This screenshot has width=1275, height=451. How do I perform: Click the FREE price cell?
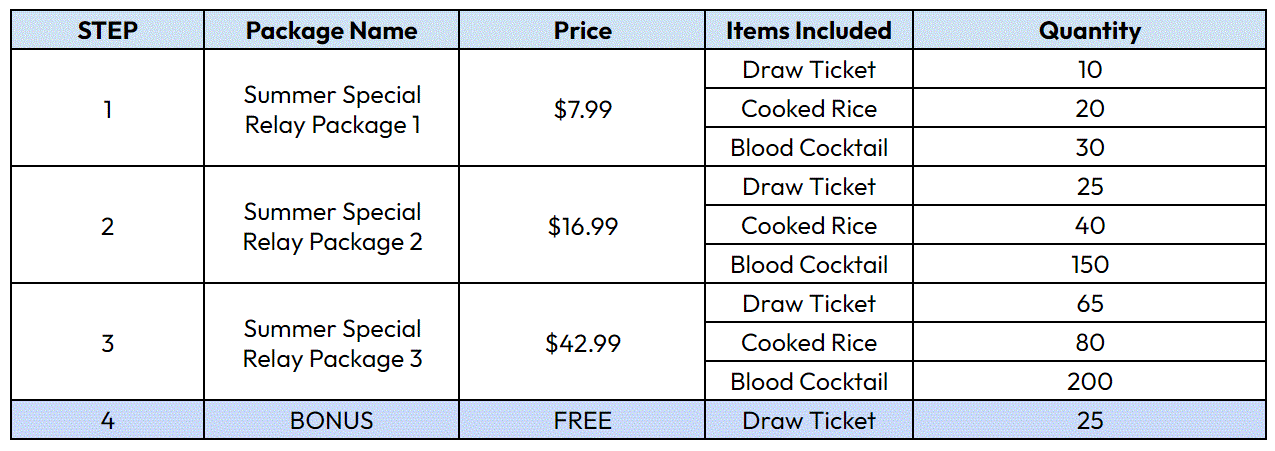point(582,421)
